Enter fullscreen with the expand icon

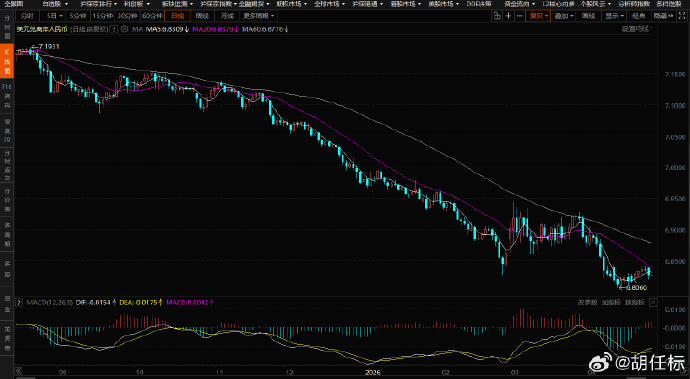[x=682, y=16]
